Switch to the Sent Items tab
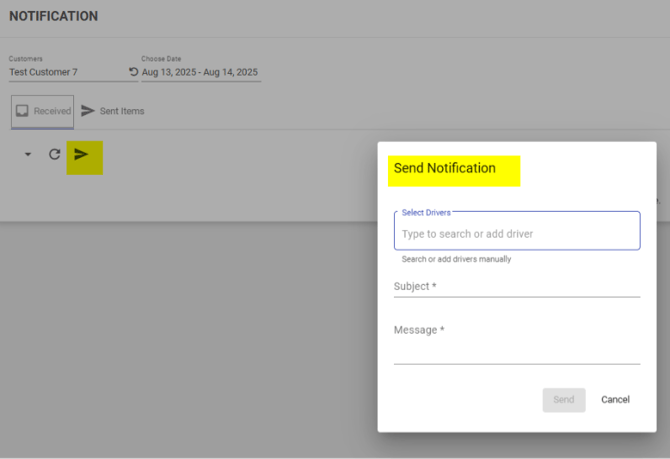 tap(121, 111)
